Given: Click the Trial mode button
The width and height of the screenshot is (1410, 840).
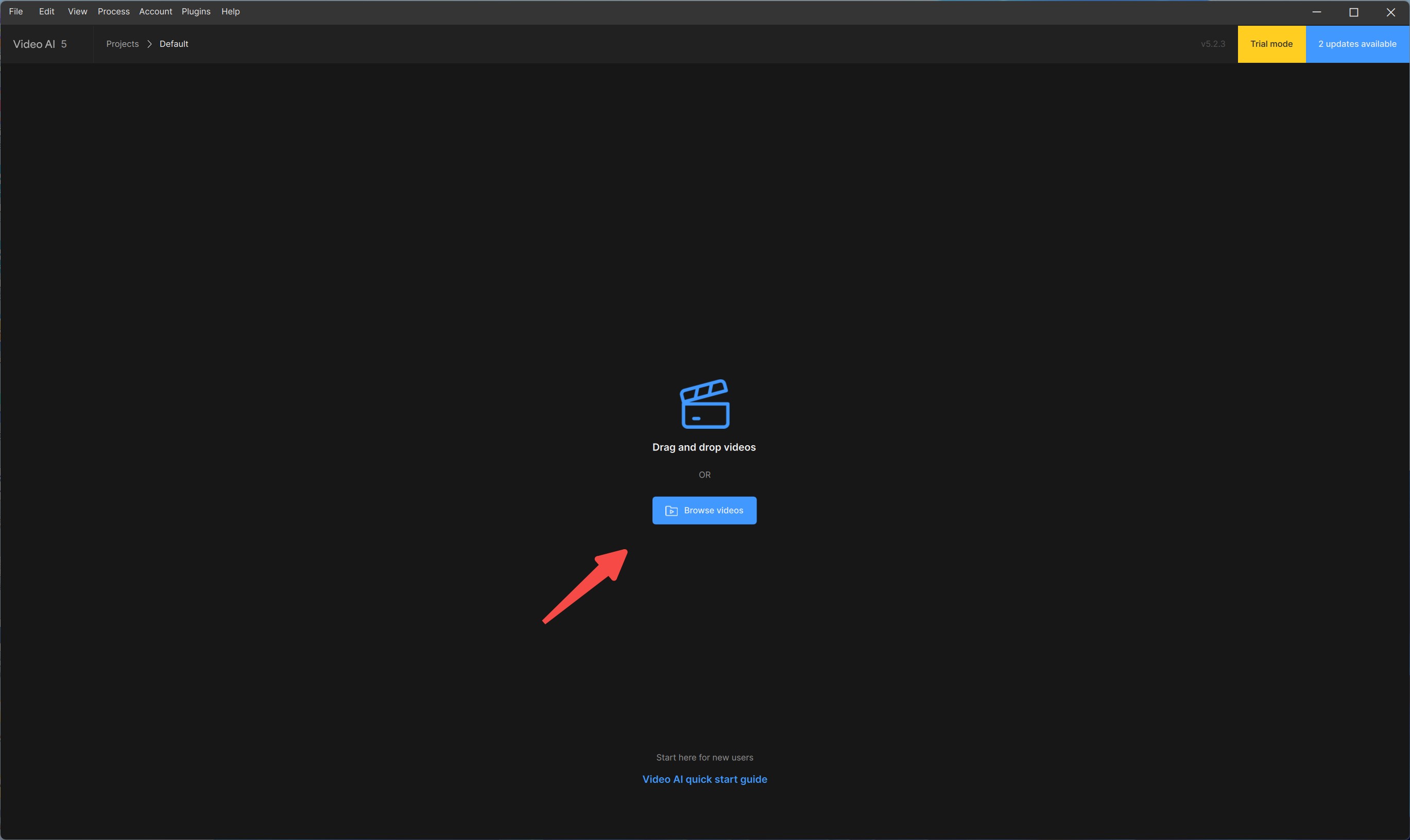Looking at the screenshot, I should (1271, 44).
